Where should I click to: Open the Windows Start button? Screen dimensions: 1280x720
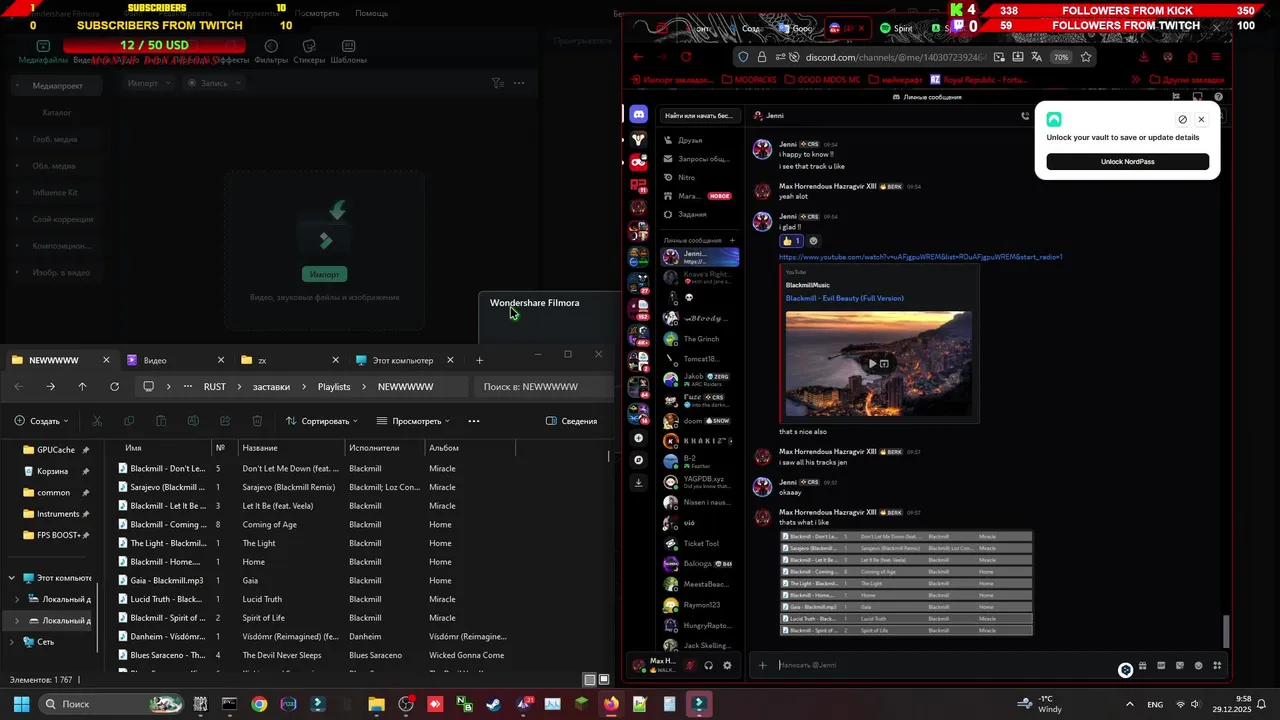click(21, 704)
